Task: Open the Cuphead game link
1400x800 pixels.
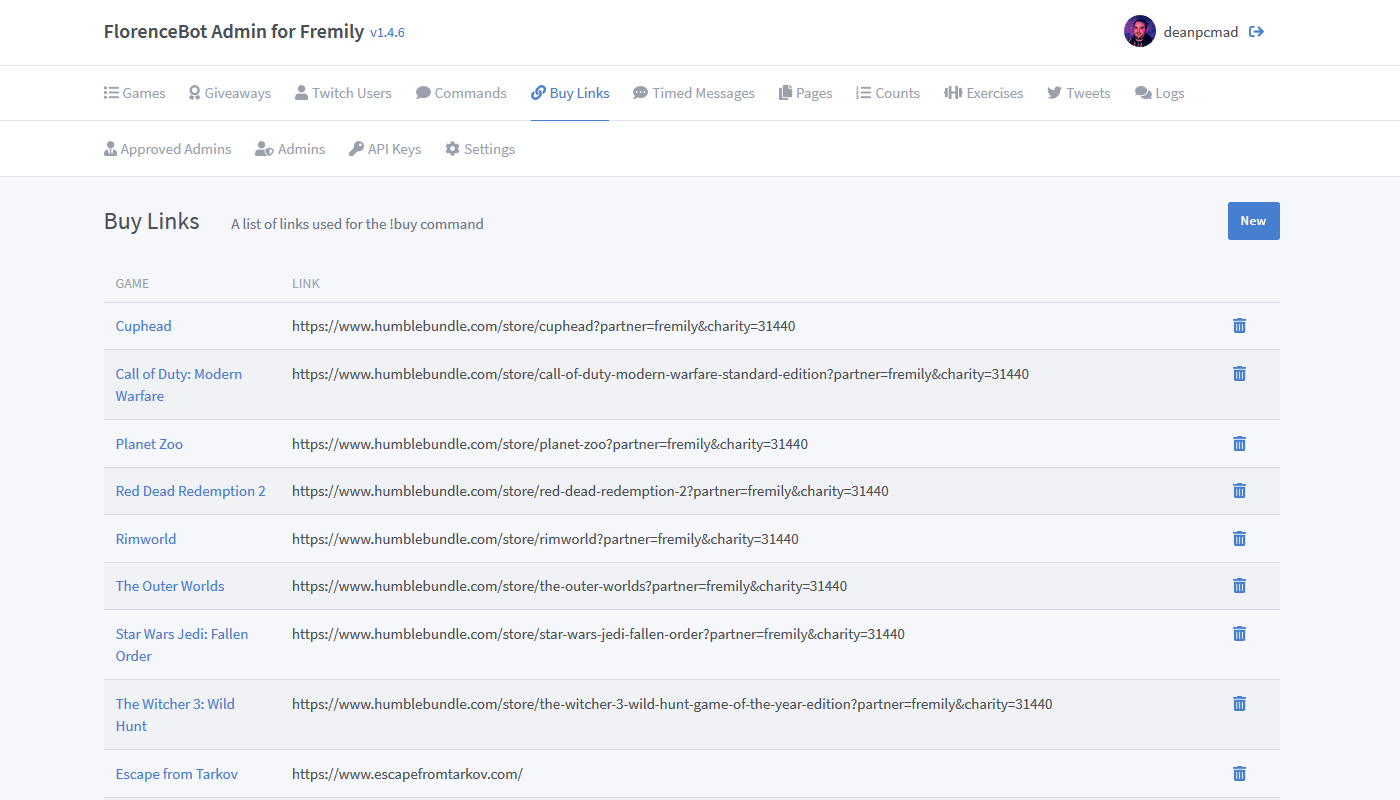Action: [144, 326]
